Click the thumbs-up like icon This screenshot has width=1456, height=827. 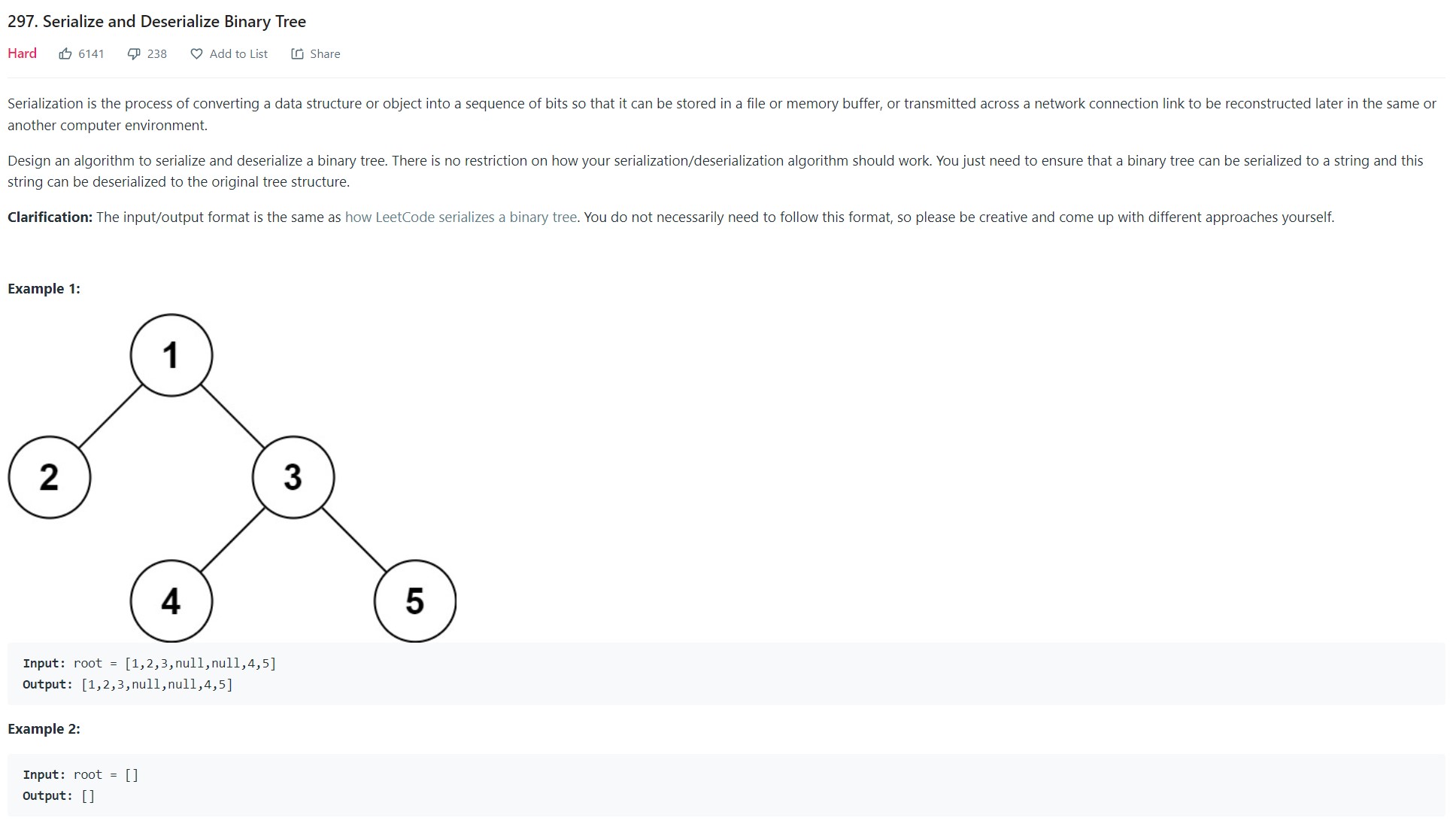click(x=65, y=54)
